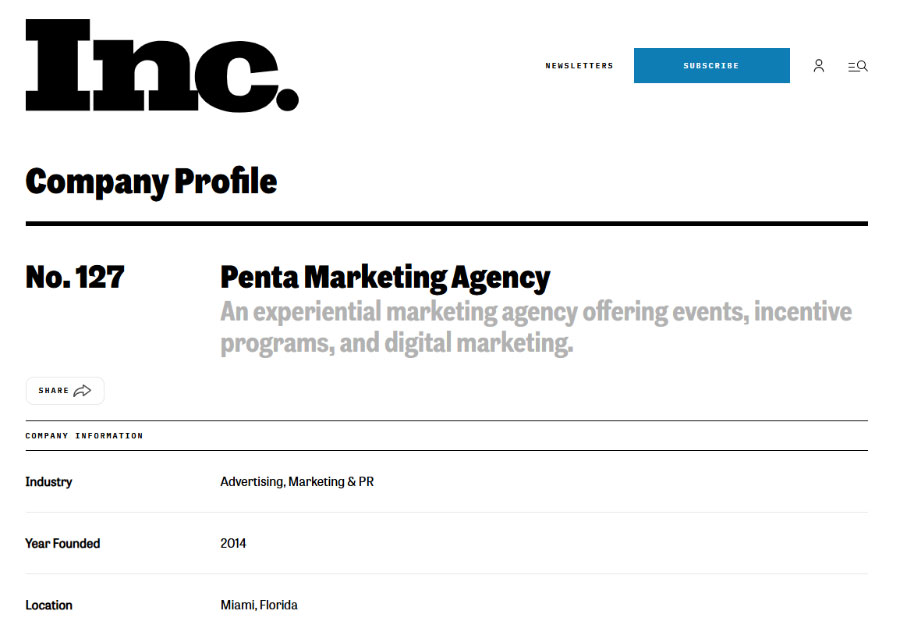The image size is (901, 625).
Task: Select the No. 127 rank text
Action: click(x=75, y=277)
